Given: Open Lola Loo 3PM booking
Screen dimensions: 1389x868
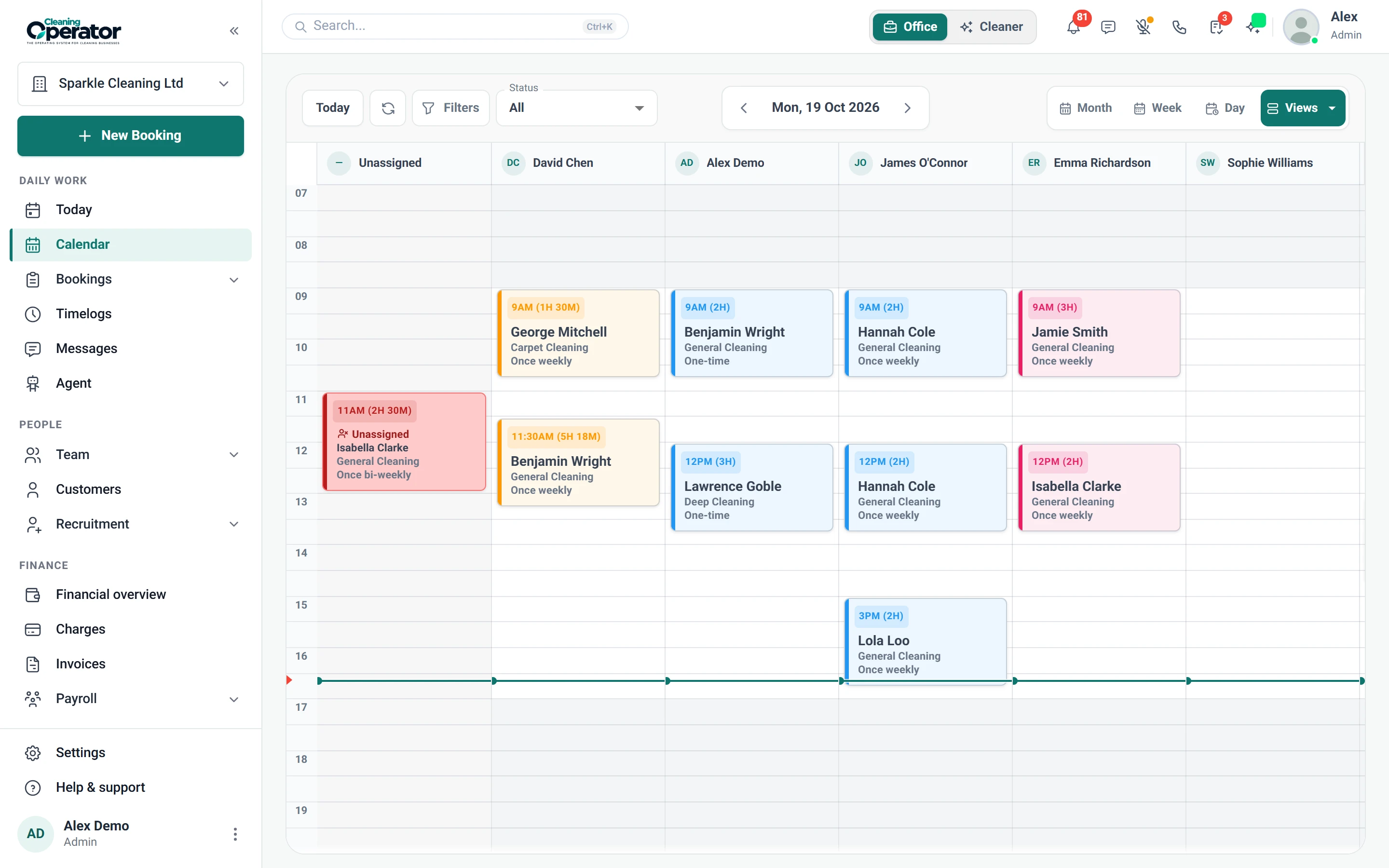Looking at the screenshot, I should (x=925, y=641).
